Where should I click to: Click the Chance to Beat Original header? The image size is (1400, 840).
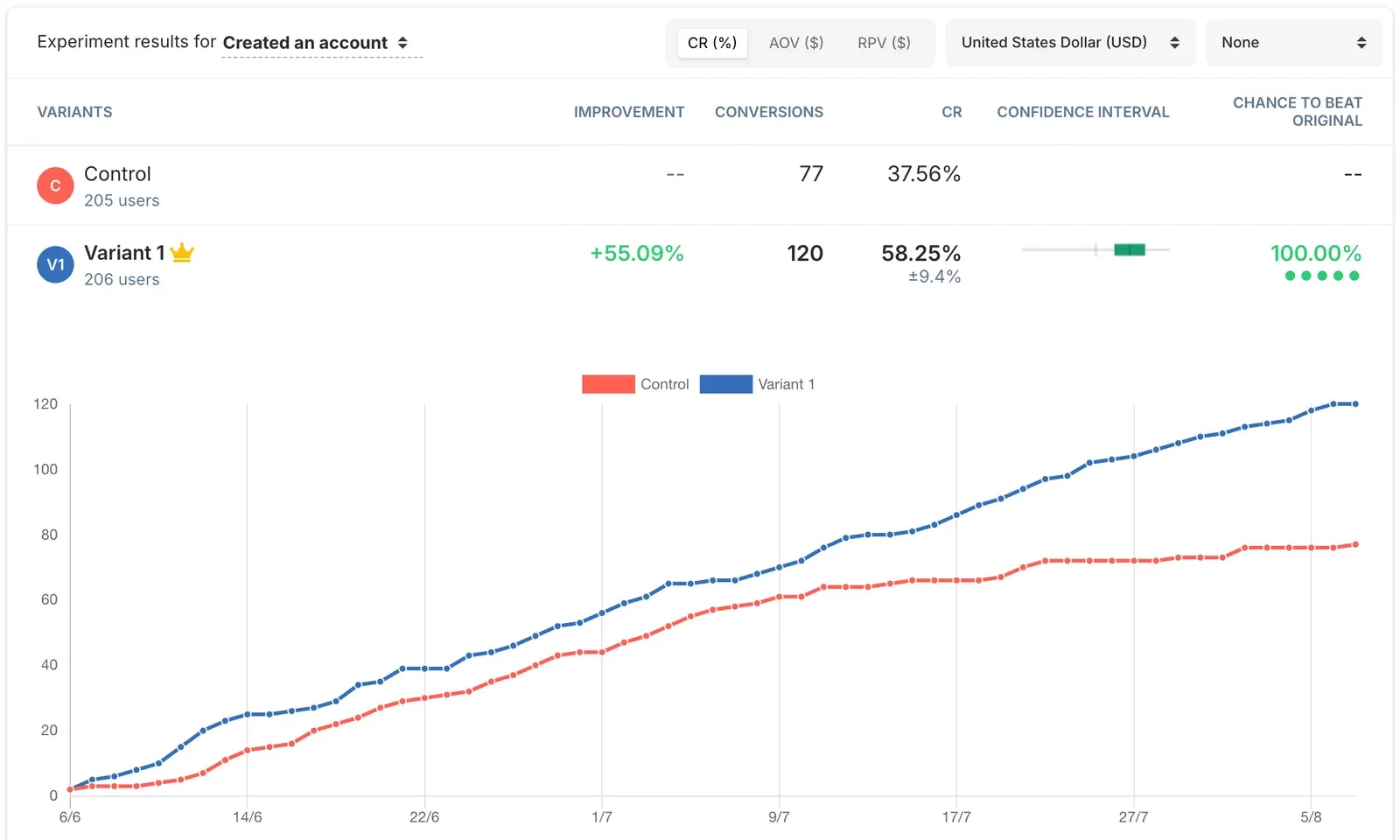(1298, 112)
